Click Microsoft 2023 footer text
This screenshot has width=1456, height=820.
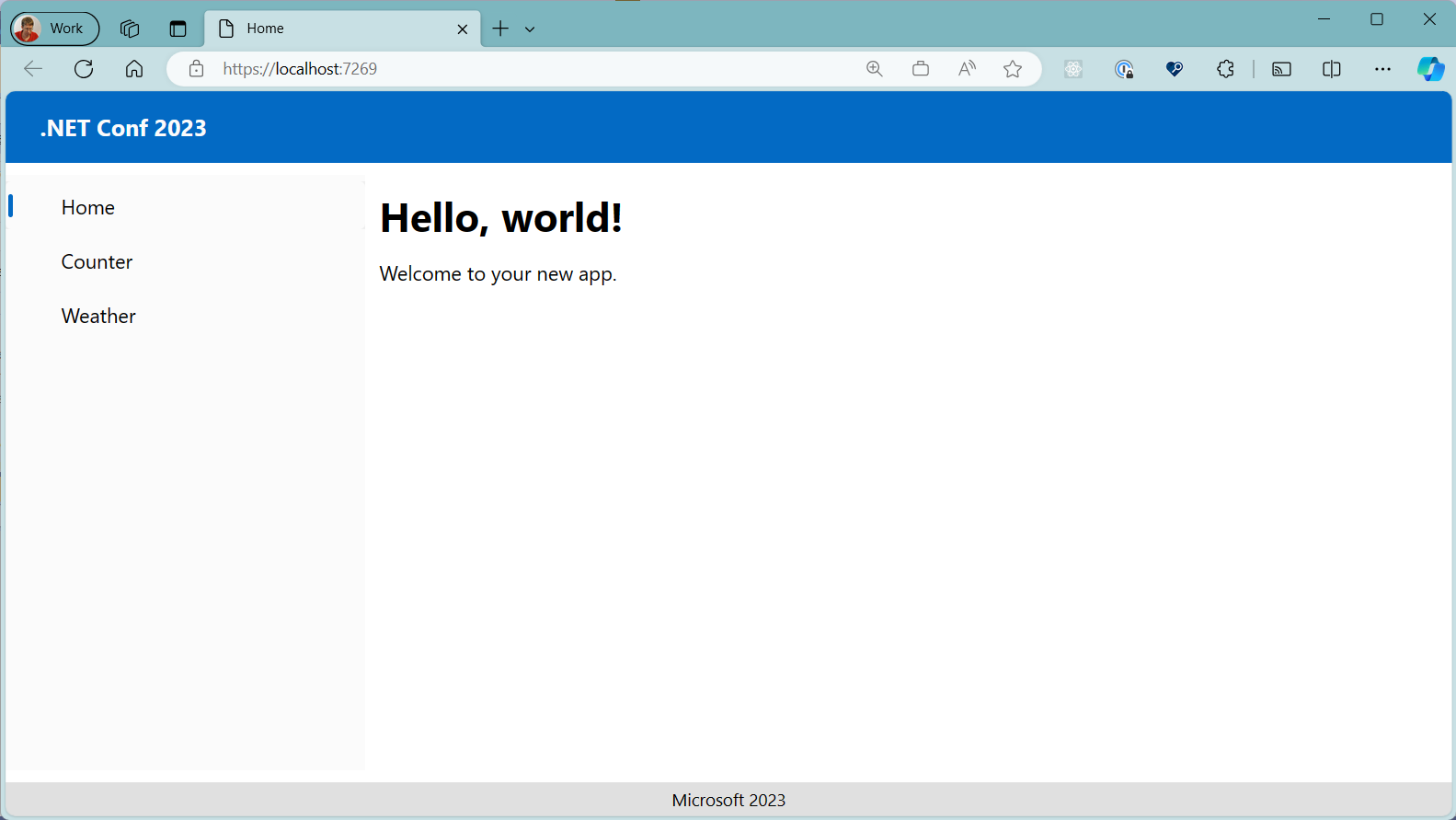728,801
